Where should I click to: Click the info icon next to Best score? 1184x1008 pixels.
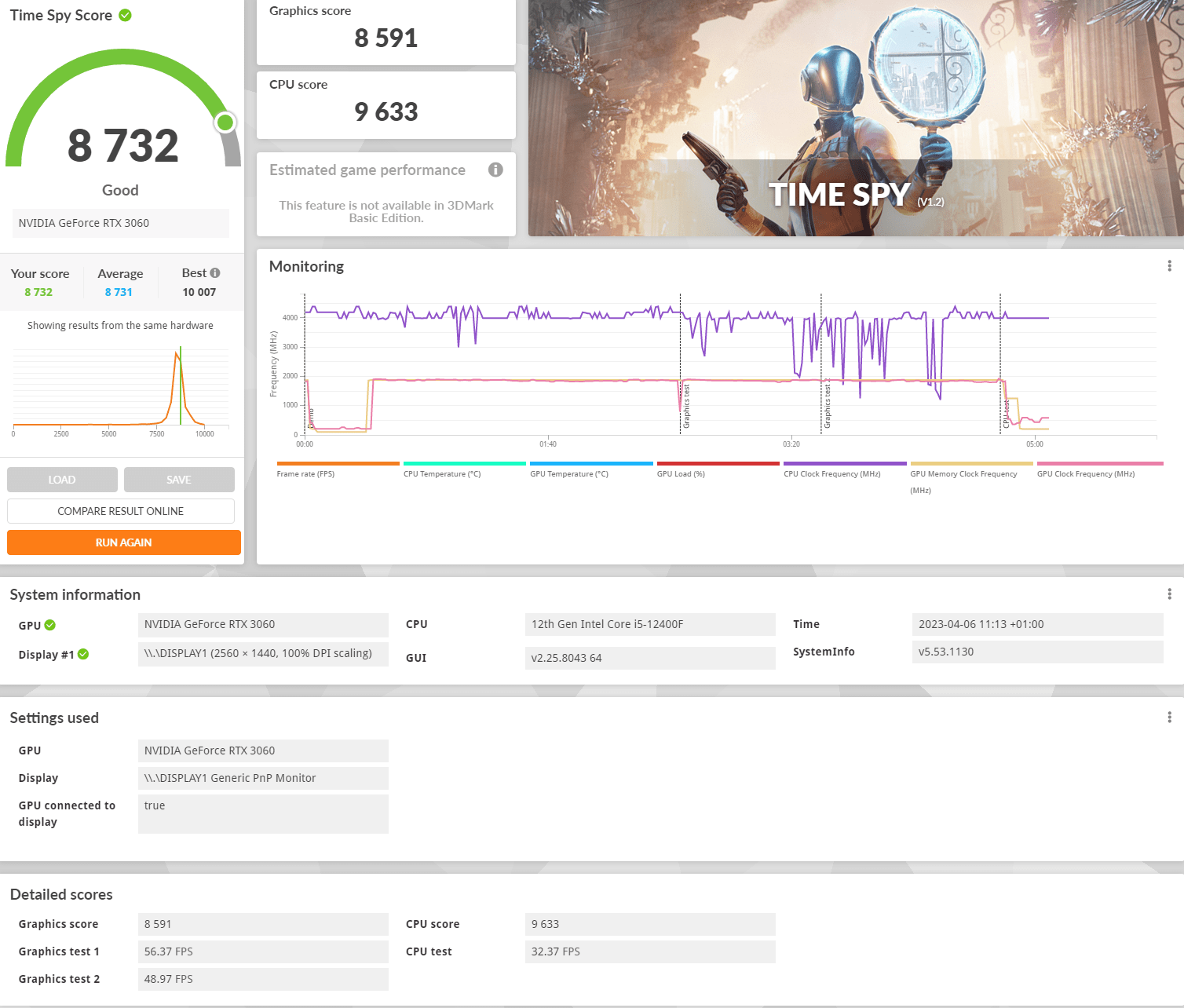(215, 273)
